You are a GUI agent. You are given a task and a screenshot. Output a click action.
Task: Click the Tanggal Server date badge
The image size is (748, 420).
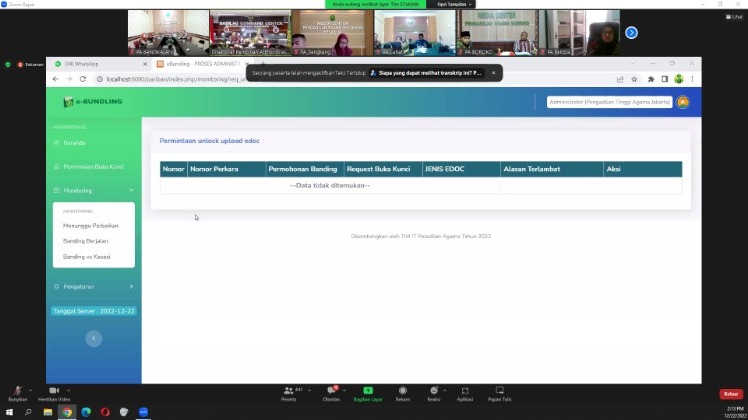tap(94, 311)
